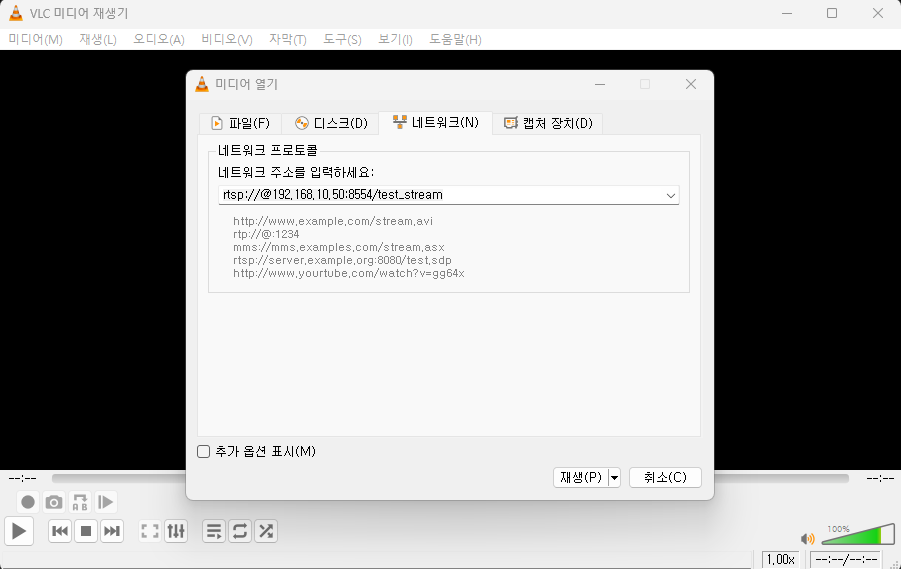Mute audio via the speaker icon
This screenshot has width=901, height=569.
click(807, 539)
